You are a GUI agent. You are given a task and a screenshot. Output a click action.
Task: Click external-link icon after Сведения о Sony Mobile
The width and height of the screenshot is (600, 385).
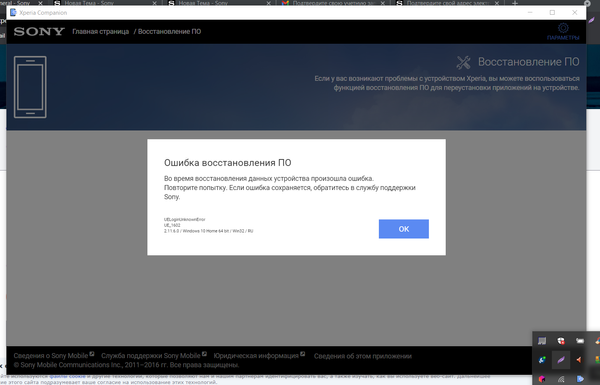[92, 354]
